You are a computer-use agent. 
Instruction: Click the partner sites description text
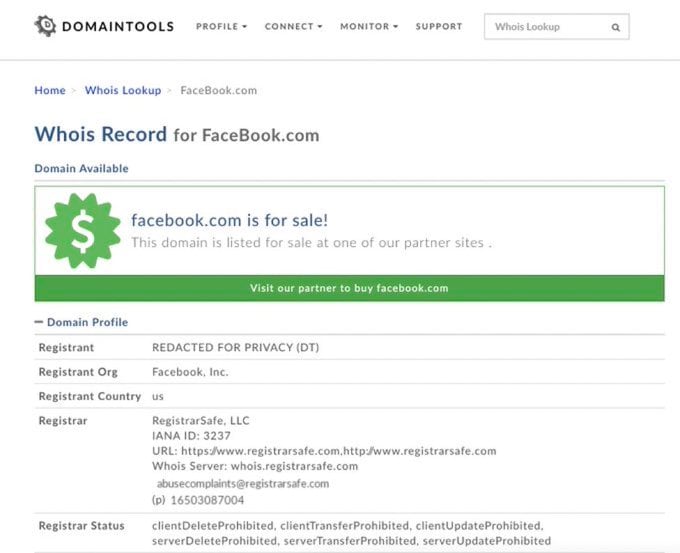[x=312, y=243]
